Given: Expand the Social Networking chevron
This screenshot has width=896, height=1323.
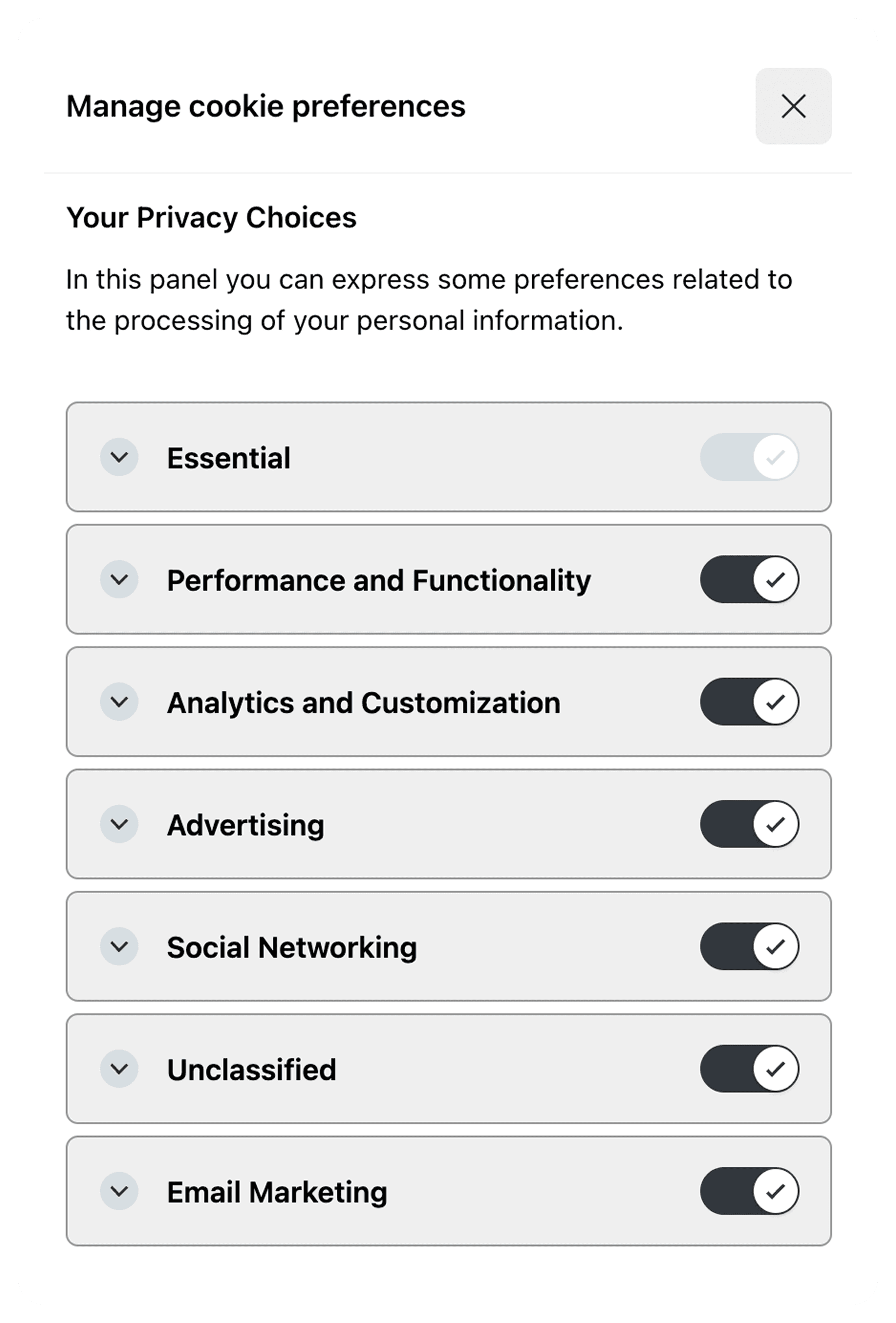Looking at the screenshot, I should pyautogui.click(x=120, y=946).
